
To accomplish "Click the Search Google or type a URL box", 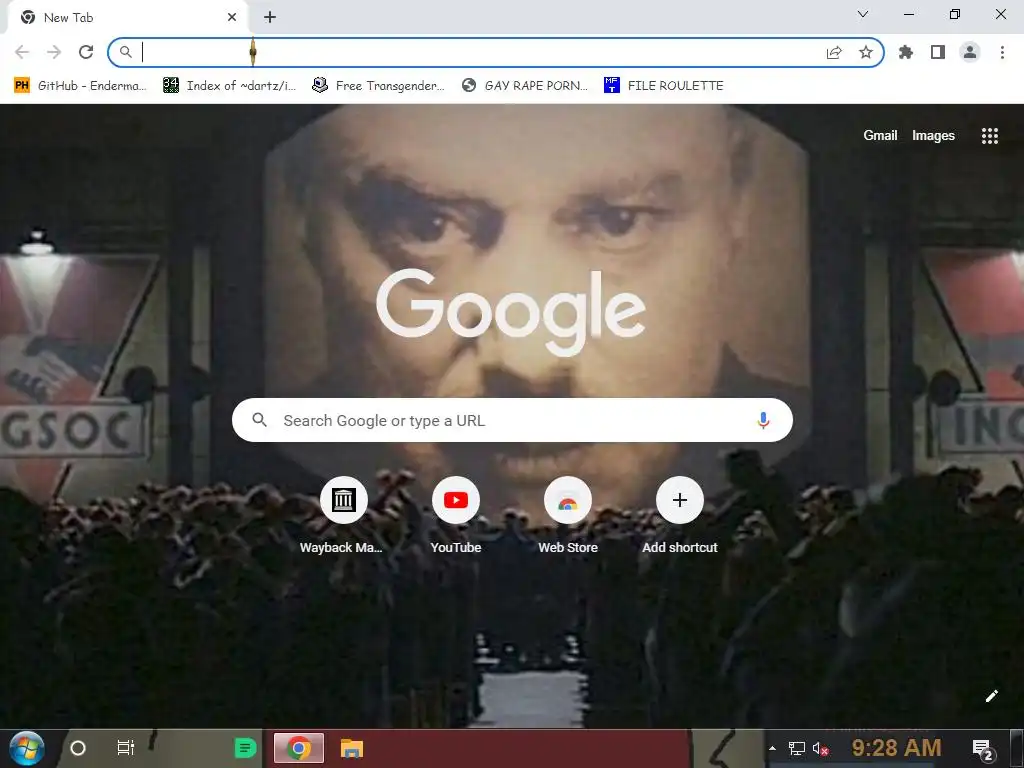I will click(x=512, y=420).
